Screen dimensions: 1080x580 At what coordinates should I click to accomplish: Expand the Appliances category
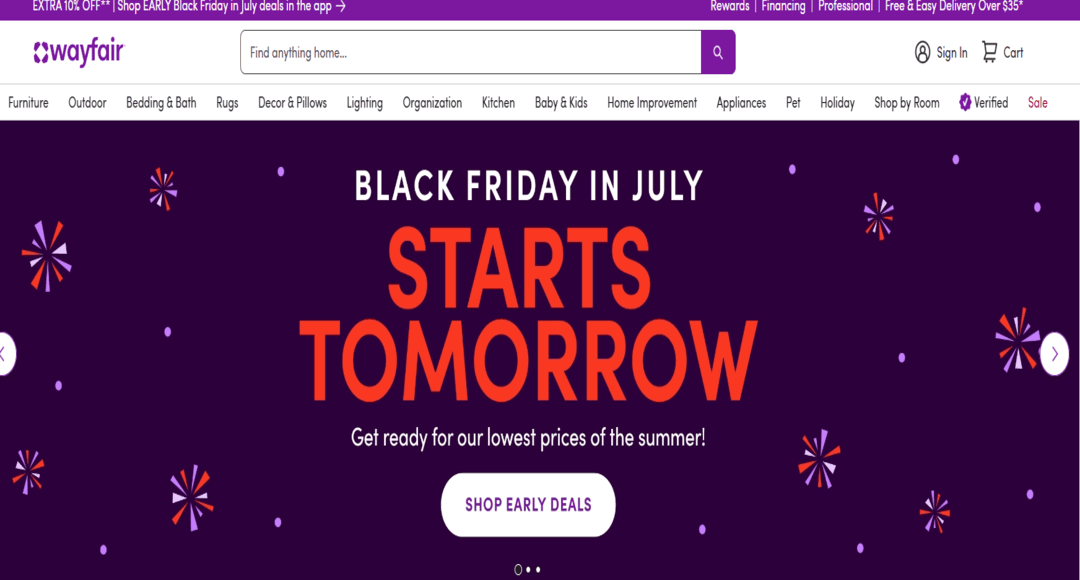click(x=741, y=102)
